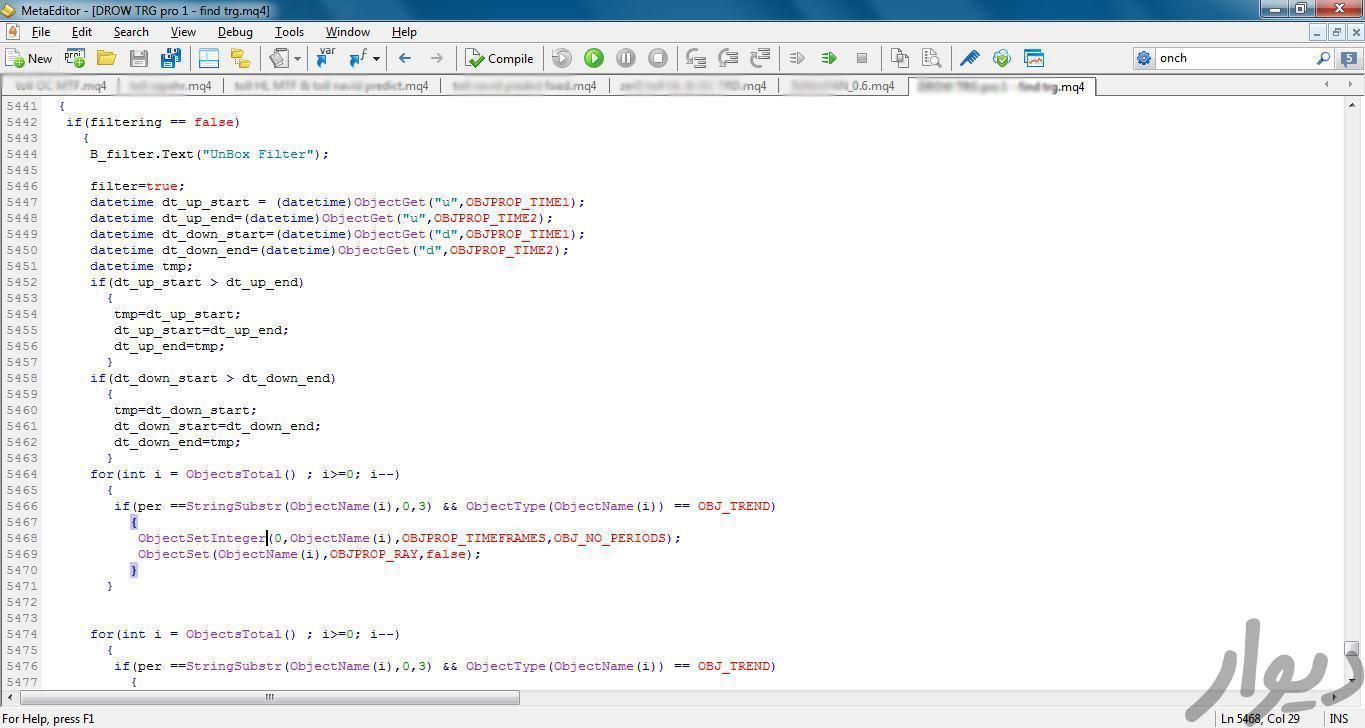1365x728 pixels.
Task: Click the copy/compare files icon
Action: (900, 58)
